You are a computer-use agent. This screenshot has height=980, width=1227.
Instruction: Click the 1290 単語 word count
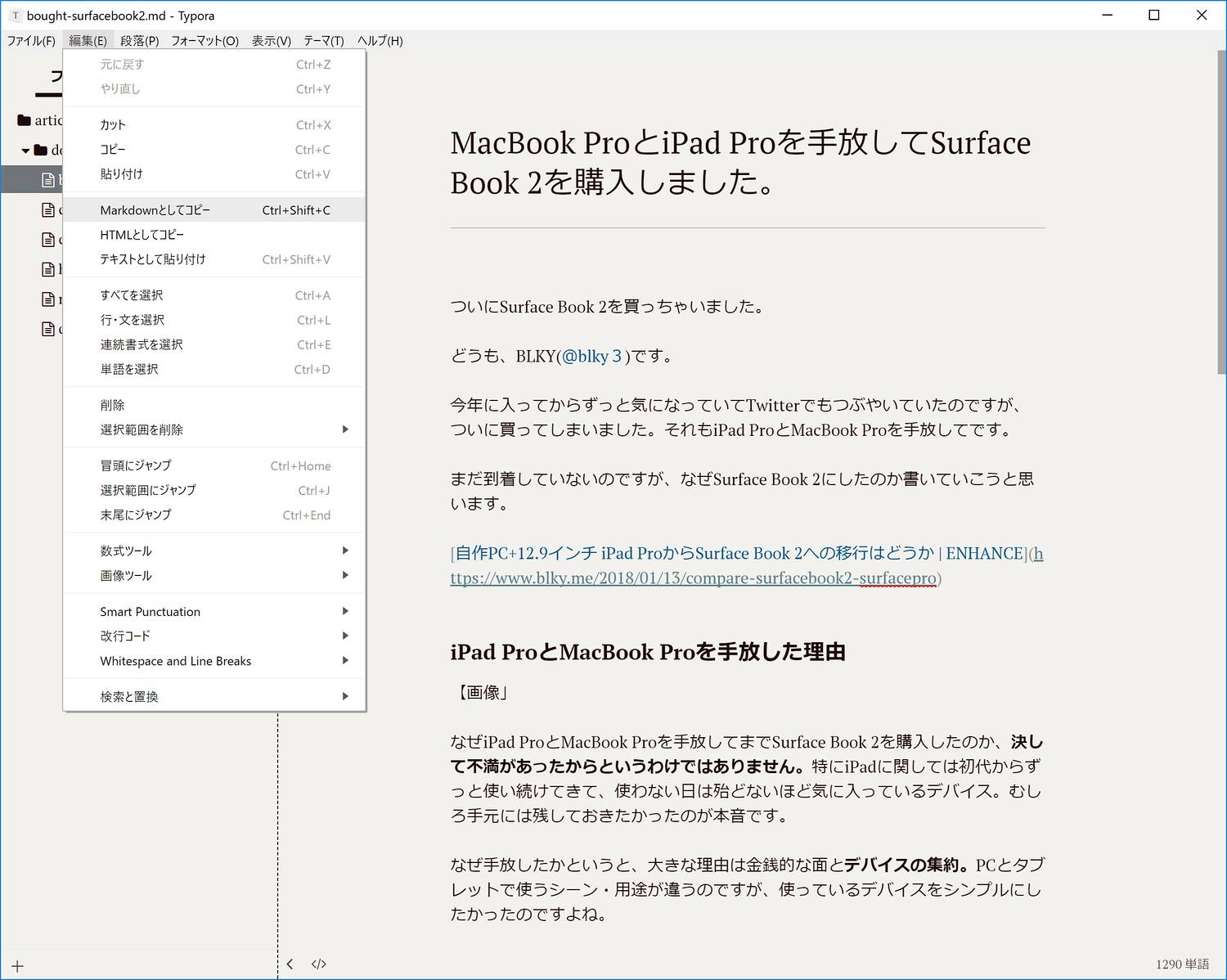point(1182,964)
